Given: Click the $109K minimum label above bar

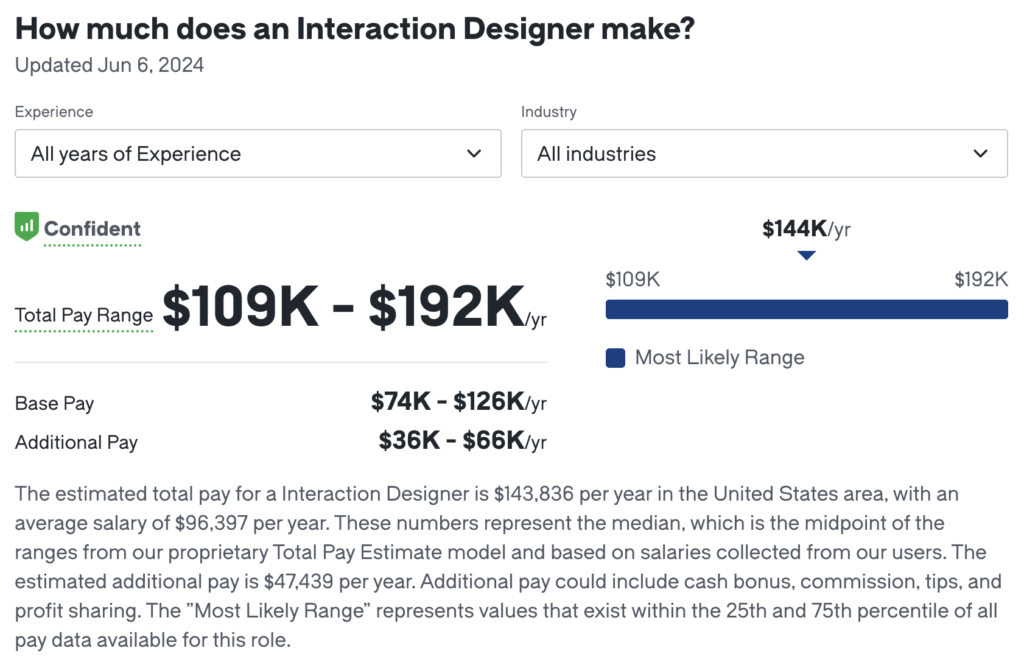Looking at the screenshot, I should click(x=633, y=280).
